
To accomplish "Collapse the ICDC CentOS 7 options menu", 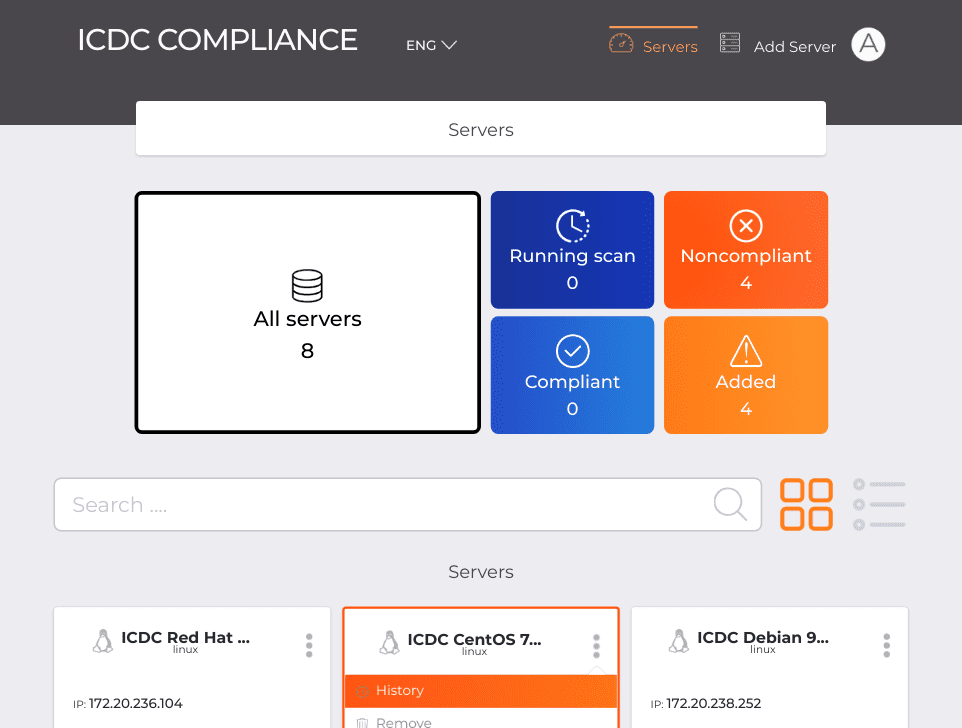I will pos(596,646).
